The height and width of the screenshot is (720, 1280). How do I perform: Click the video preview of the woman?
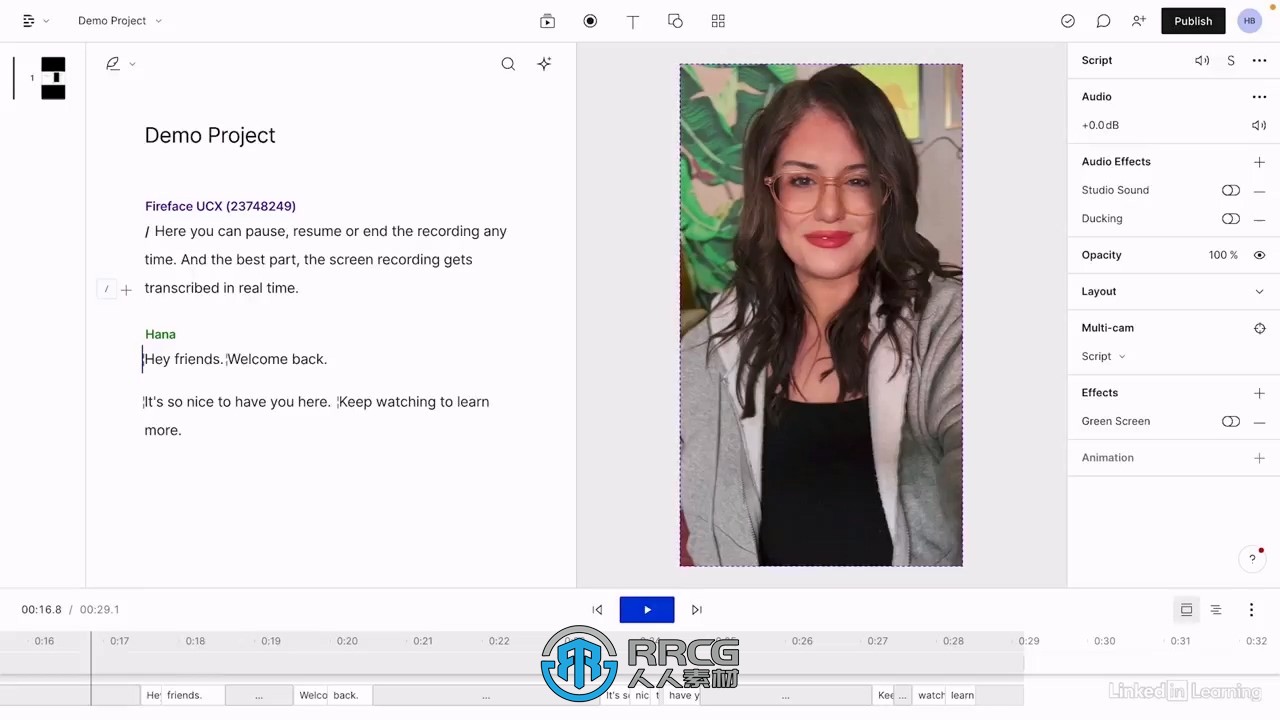821,315
